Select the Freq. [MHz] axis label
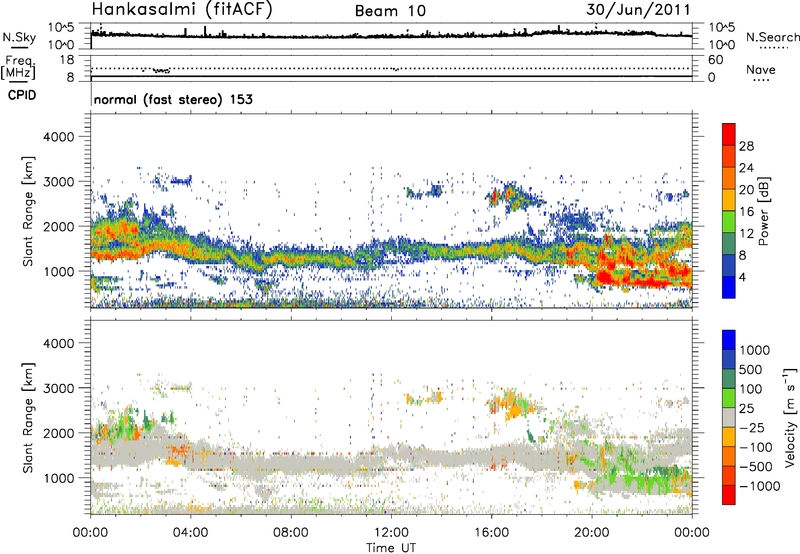 pyautogui.click(x=18, y=67)
